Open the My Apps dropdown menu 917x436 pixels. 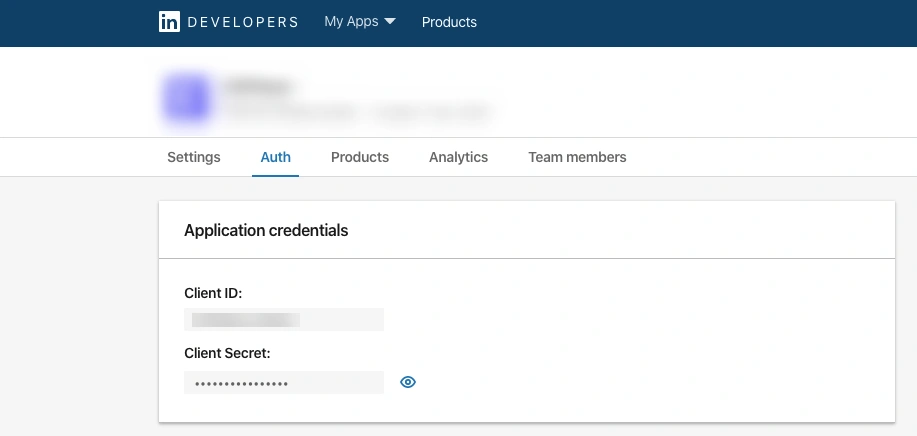pyautogui.click(x=351, y=22)
